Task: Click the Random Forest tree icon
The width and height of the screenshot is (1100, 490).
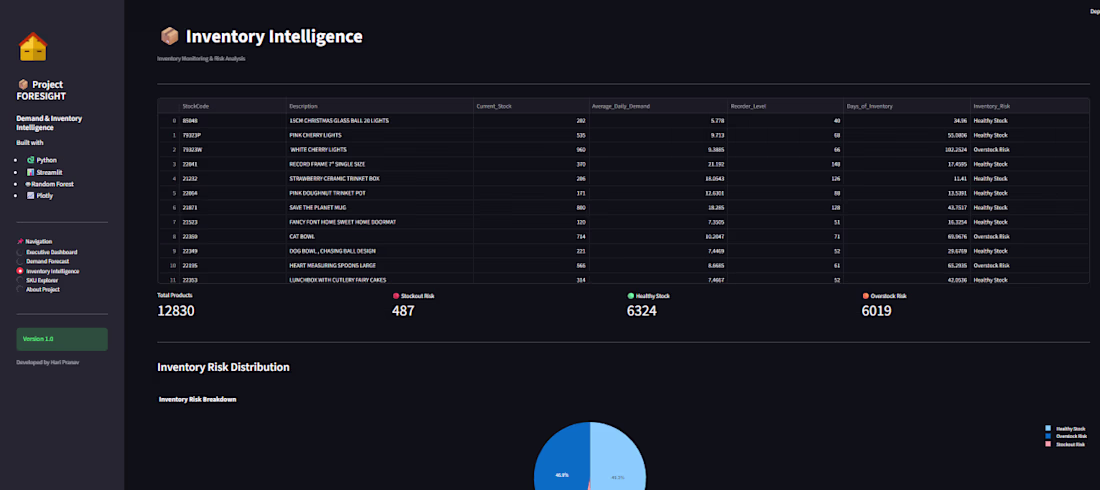Action: (x=29, y=184)
